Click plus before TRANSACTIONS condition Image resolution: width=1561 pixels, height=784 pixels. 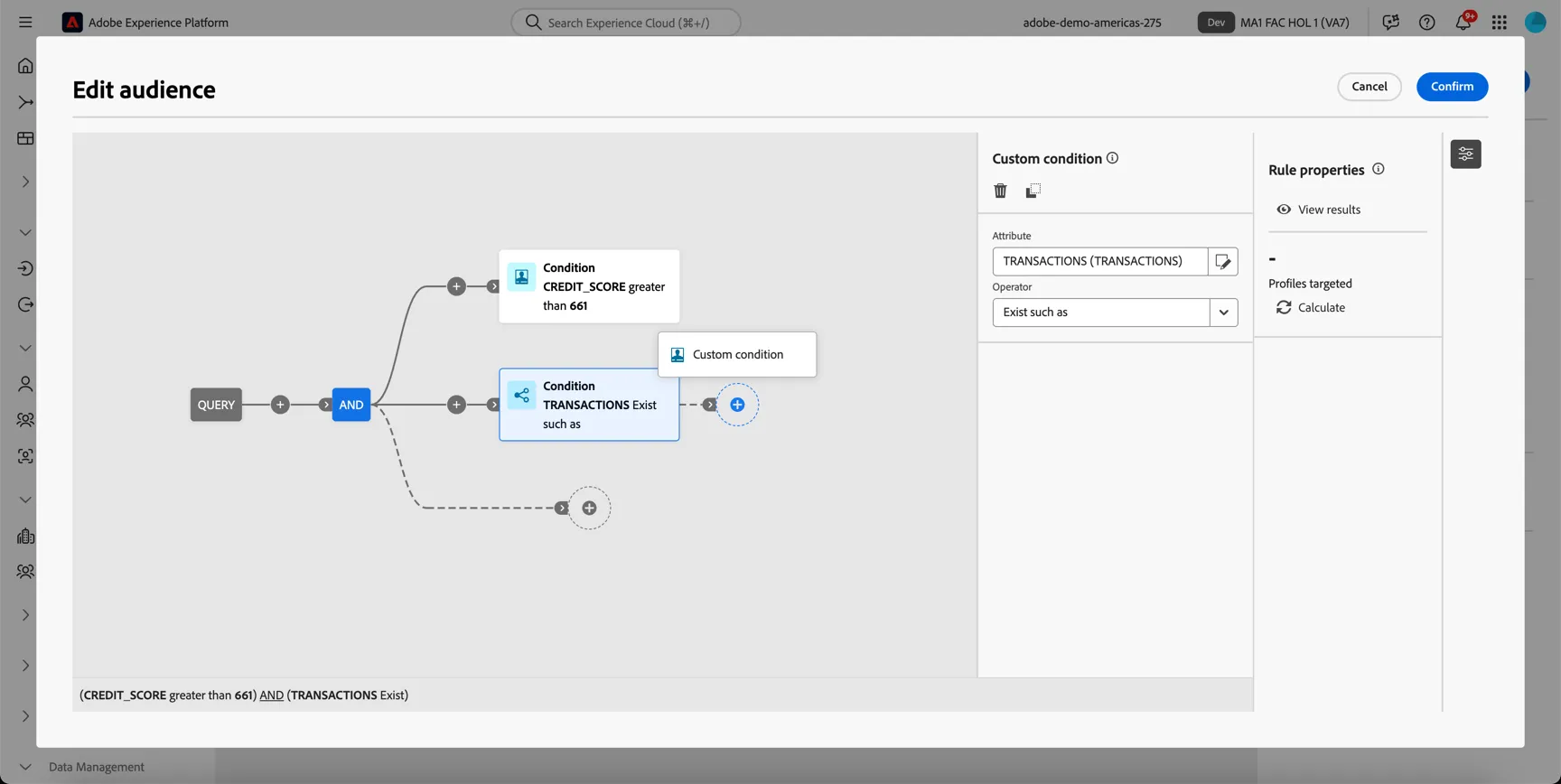[456, 405]
